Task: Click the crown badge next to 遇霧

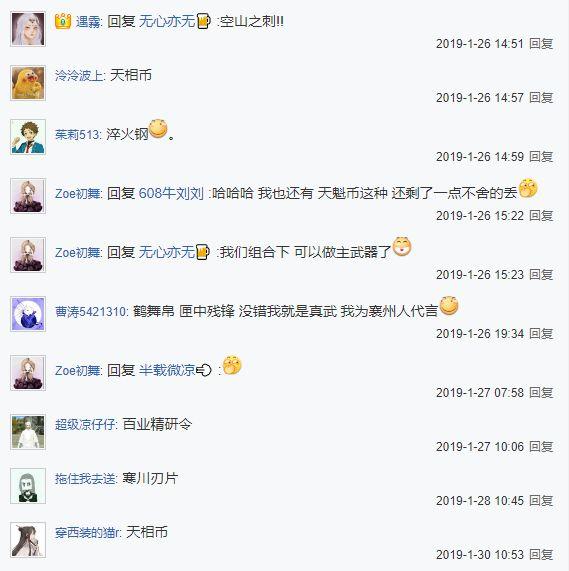Action: 63,21
